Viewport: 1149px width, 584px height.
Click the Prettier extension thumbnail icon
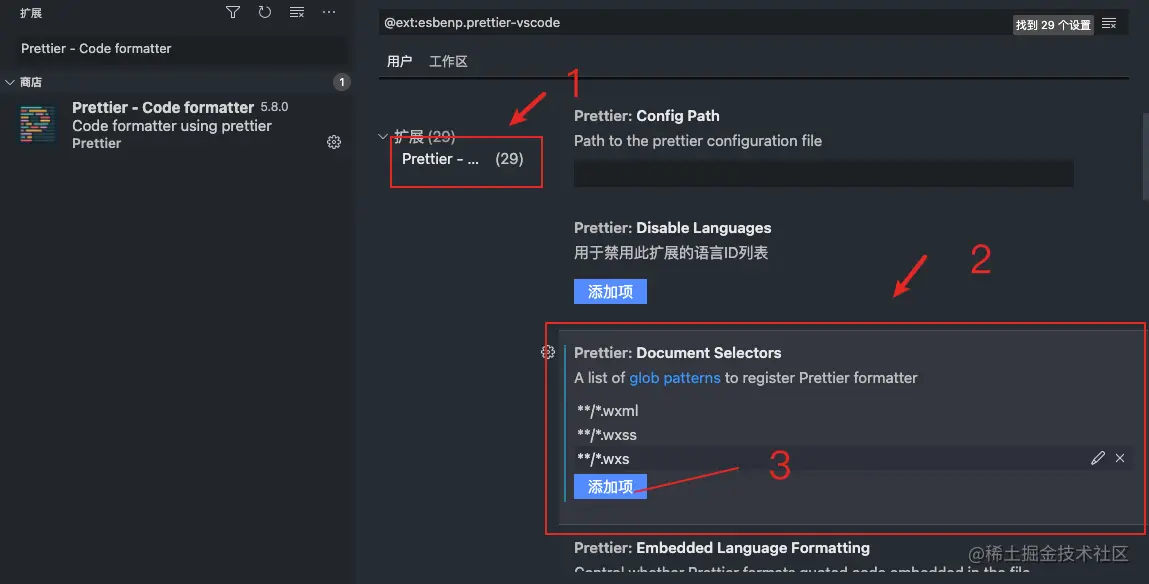click(x=37, y=124)
